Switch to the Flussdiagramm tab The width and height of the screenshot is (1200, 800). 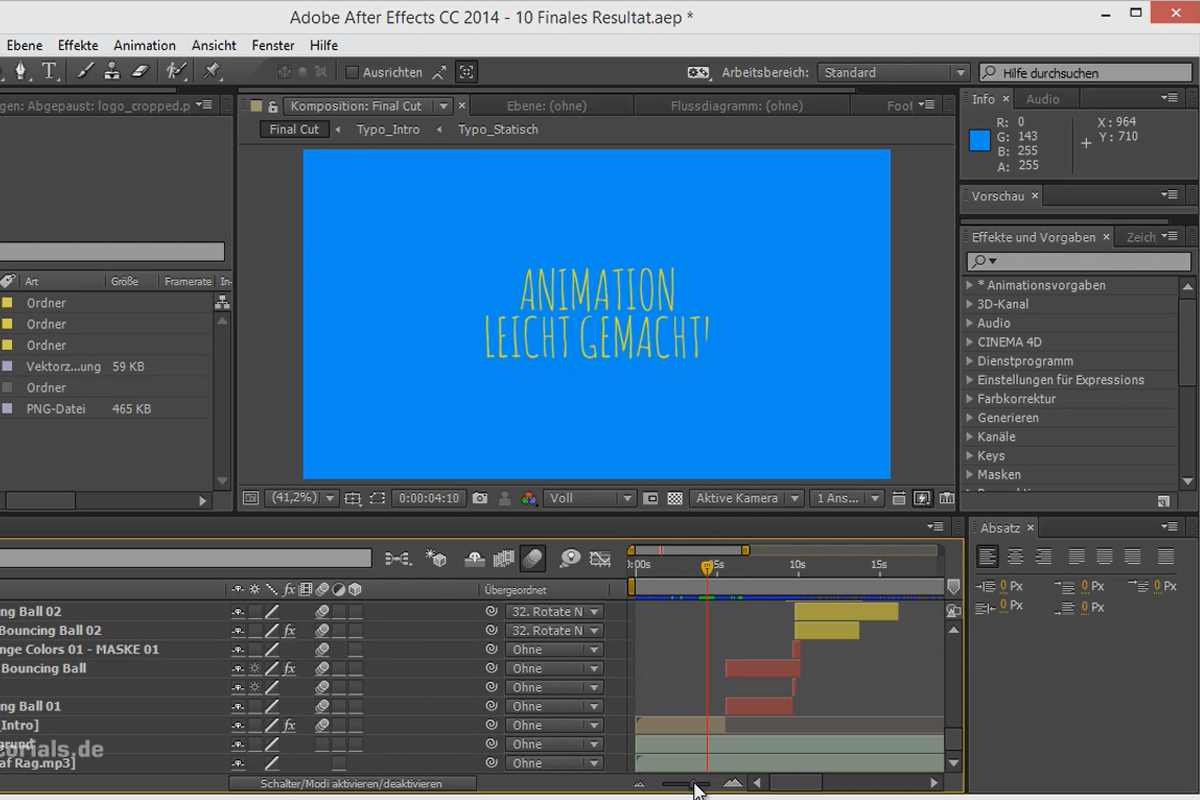click(737, 106)
